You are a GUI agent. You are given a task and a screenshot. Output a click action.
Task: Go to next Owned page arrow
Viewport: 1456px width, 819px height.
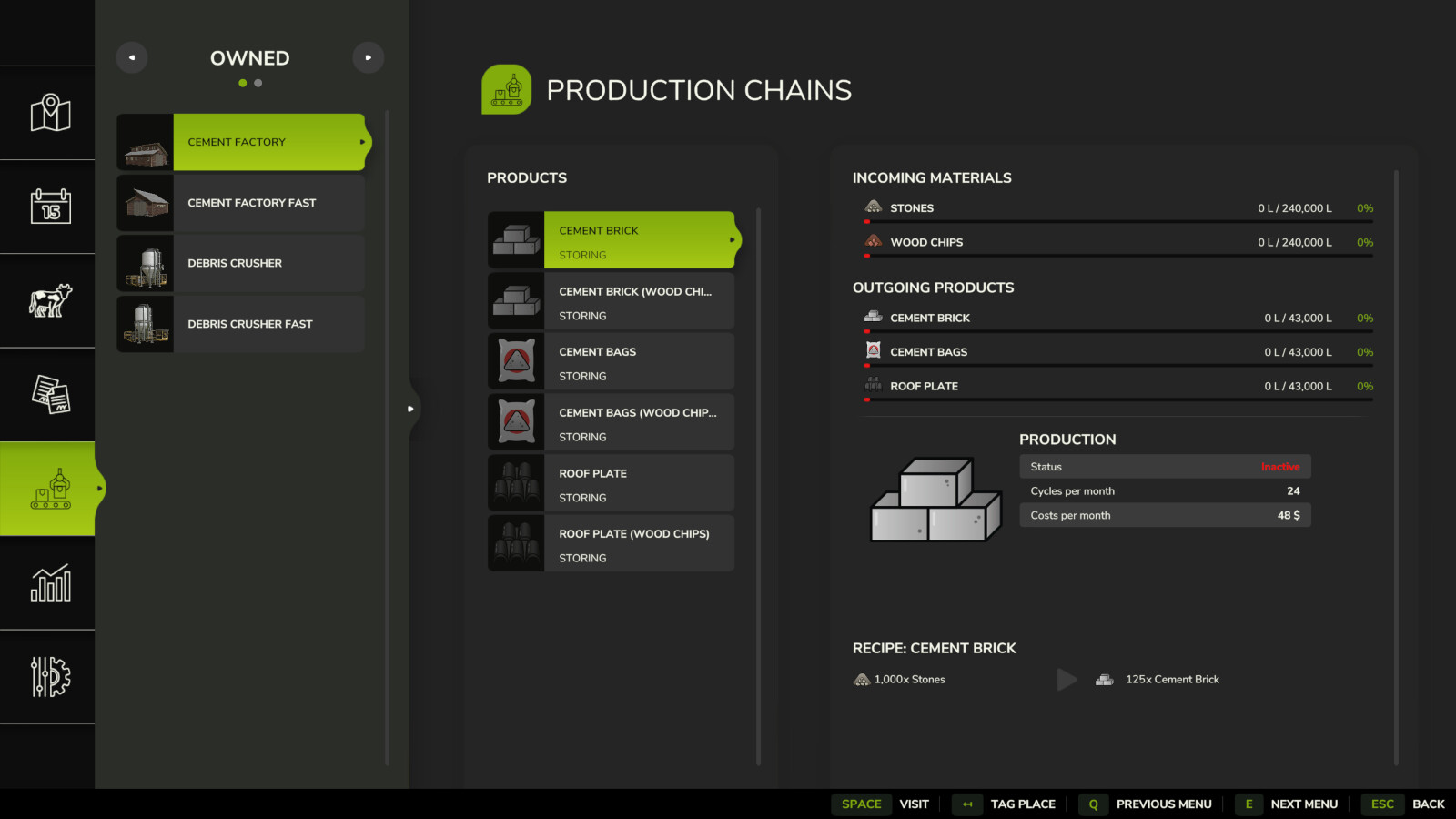click(369, 57)
